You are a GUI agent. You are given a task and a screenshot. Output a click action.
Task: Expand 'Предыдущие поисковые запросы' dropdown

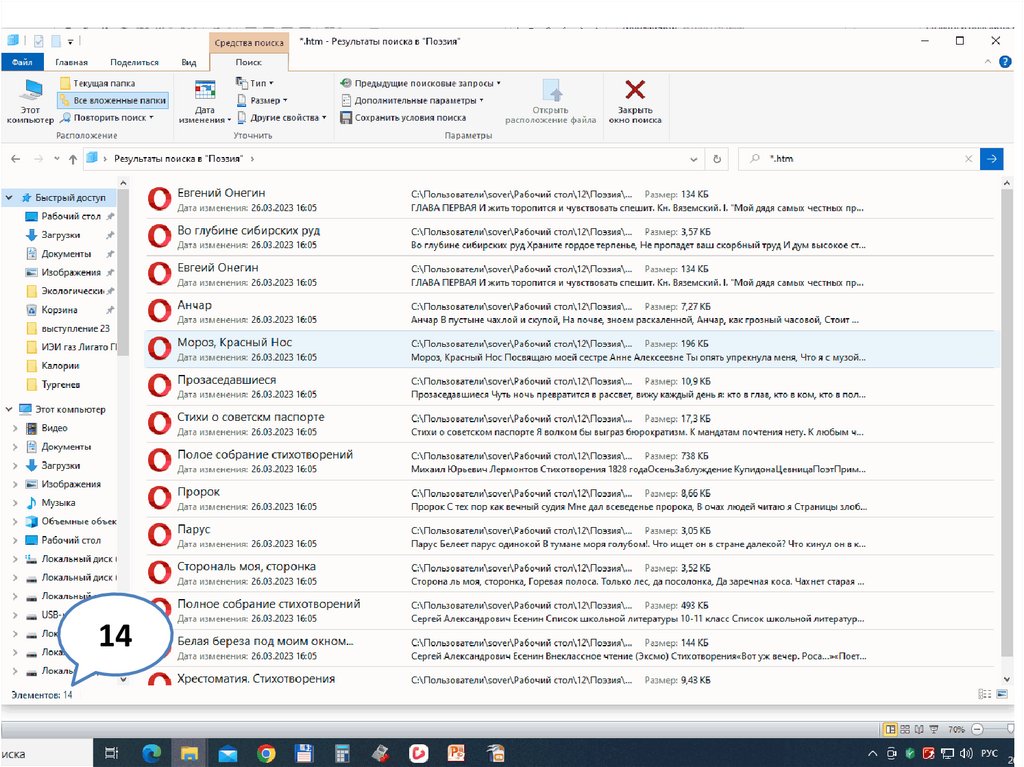420,84
